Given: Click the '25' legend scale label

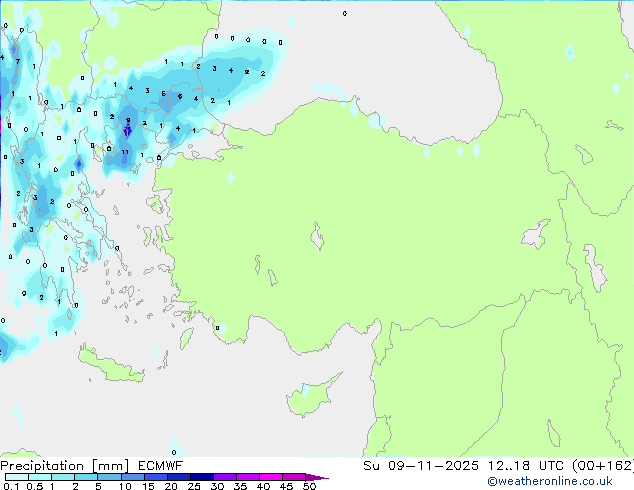Looking at the screenshot, I should click(x=194, y=486).
